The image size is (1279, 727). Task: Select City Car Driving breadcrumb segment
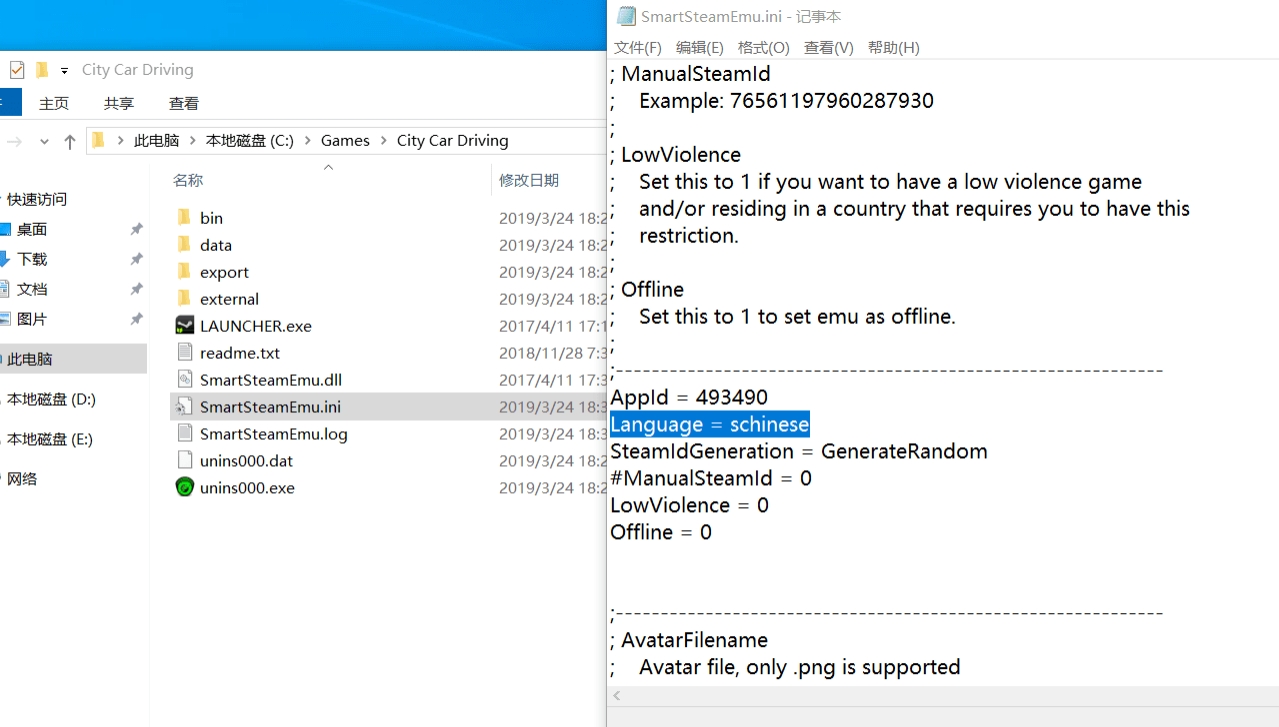pos(453,141)
